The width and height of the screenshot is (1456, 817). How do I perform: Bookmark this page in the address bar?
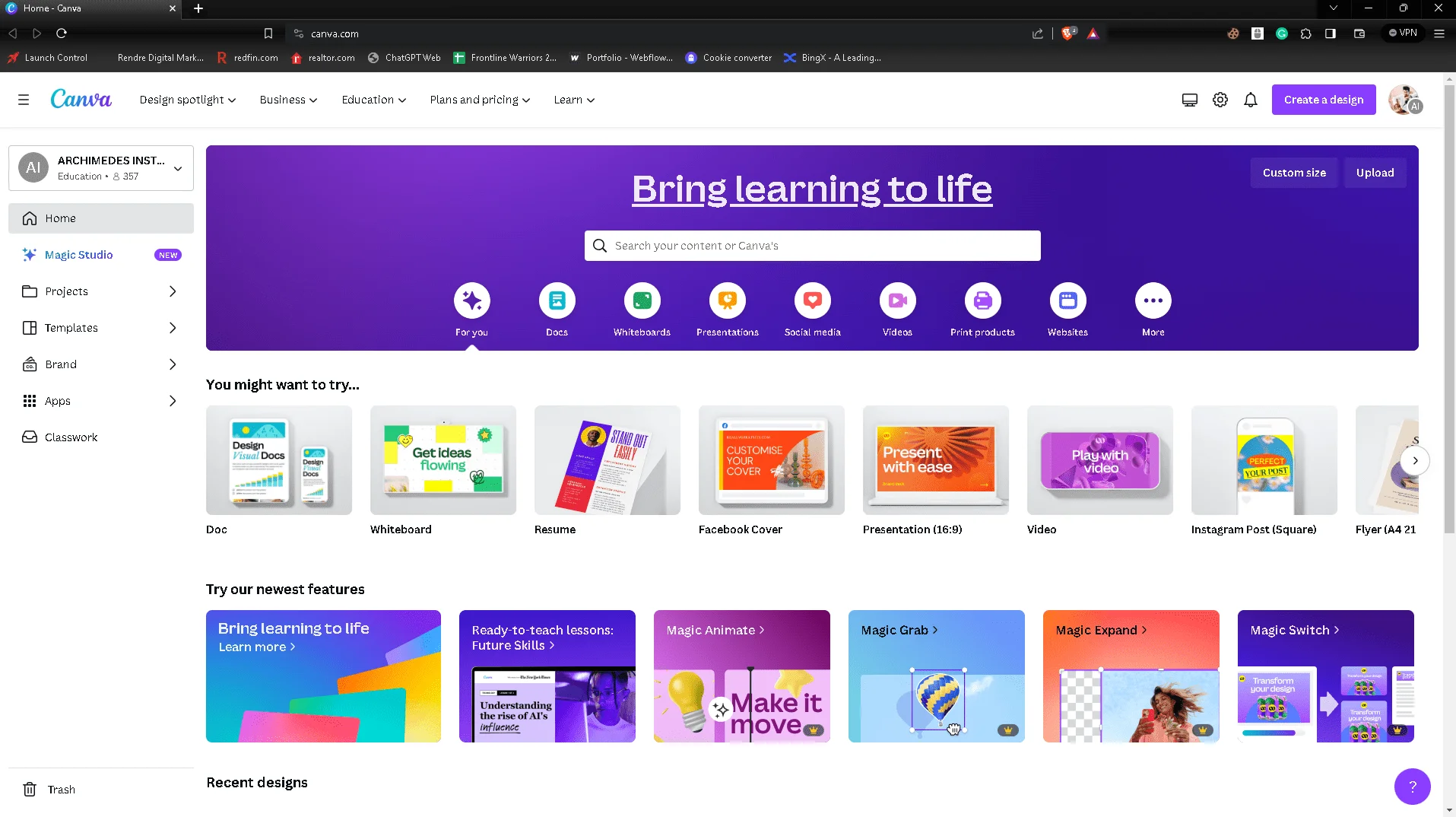pyautogui.click(x=268, y=33)
